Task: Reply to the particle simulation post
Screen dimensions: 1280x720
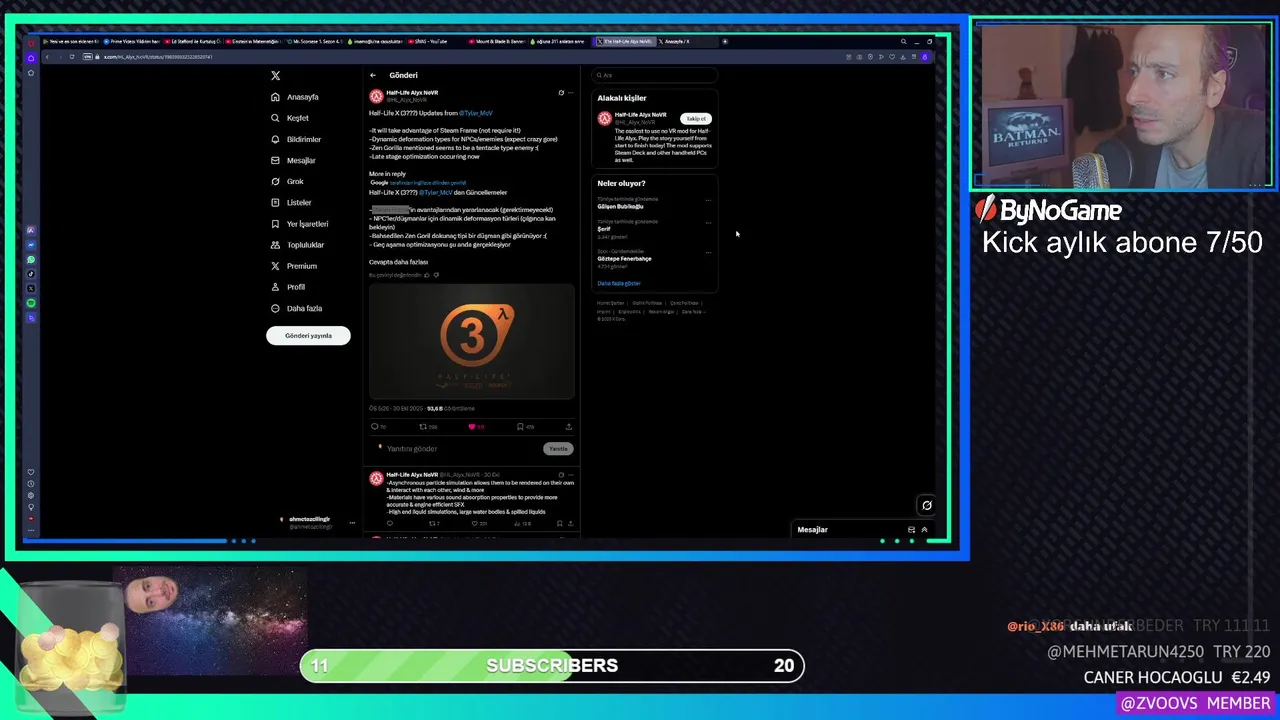Action: 390,523
